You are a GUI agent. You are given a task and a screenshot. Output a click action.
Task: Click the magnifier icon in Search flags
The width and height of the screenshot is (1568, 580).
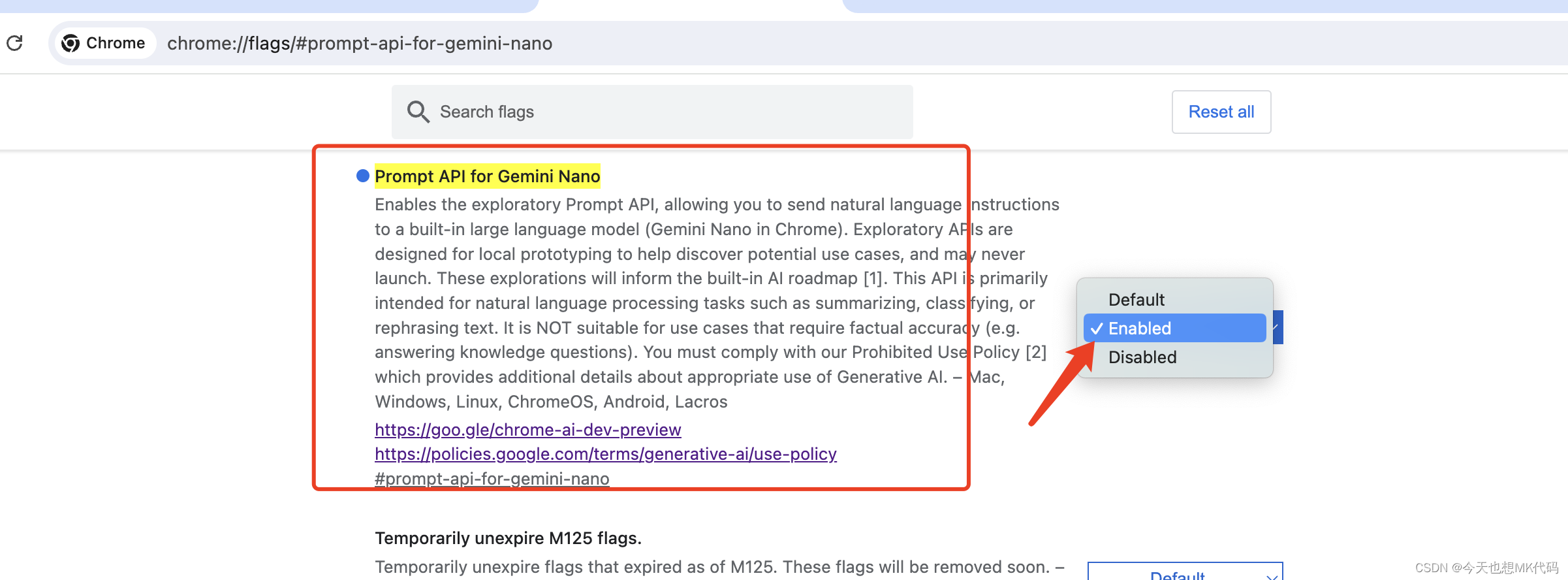tap(418, 112)
